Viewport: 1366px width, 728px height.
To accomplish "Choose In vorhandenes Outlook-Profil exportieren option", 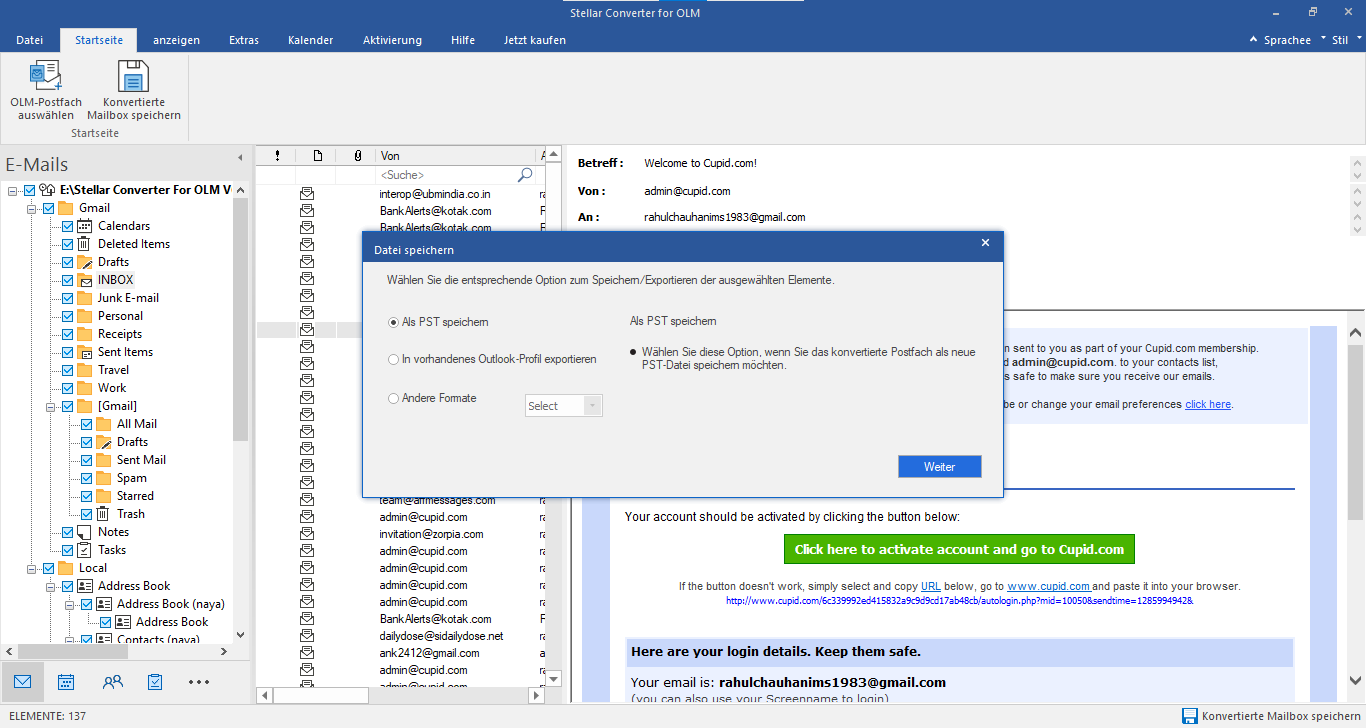I will [x=393, y=359].
